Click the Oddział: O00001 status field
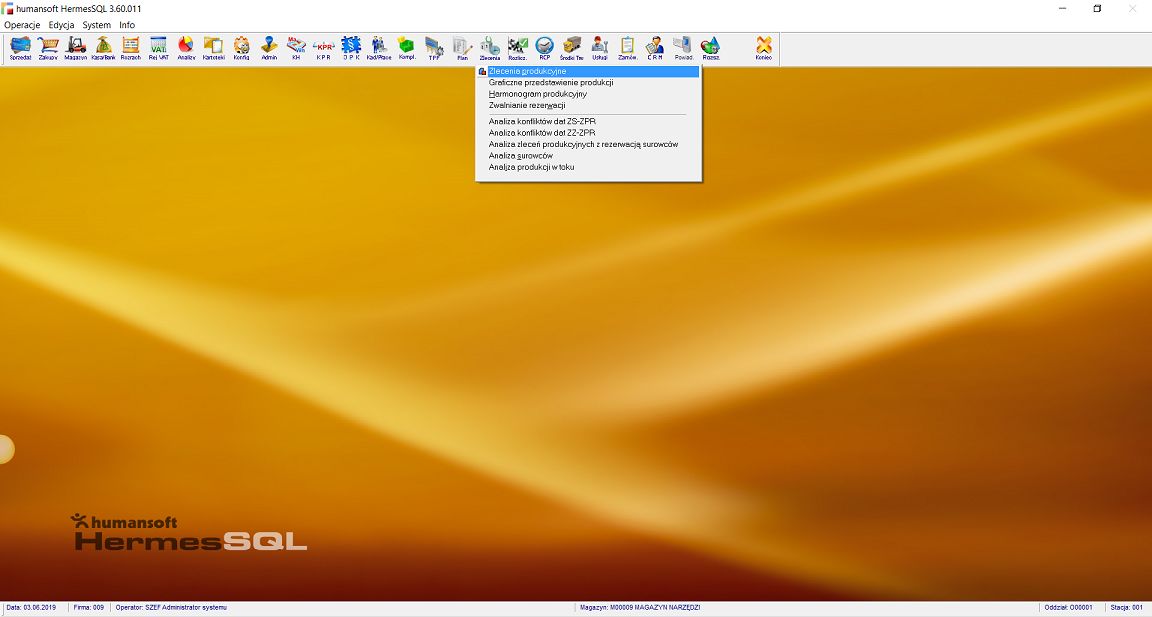This screenshot has width=1152, height=617. (x=1068, y=607)
